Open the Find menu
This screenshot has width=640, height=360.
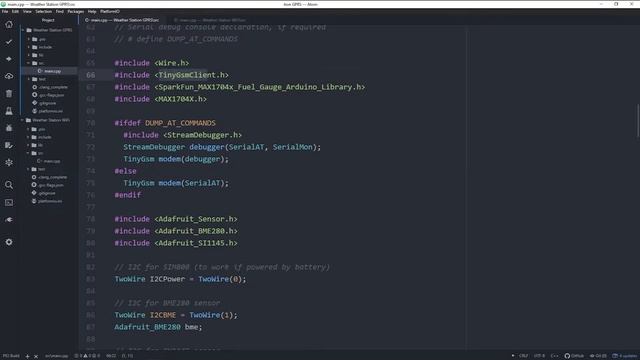pyautogui.click(x=60, y=11)
